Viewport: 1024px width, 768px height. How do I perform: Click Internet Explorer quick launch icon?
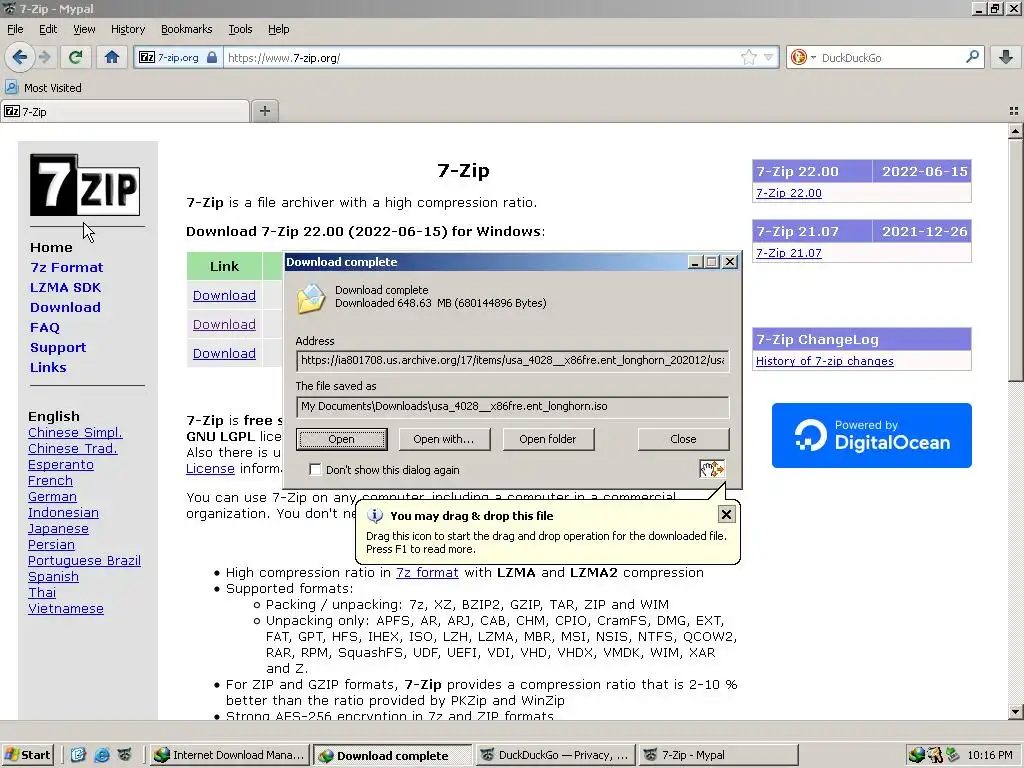102,755
